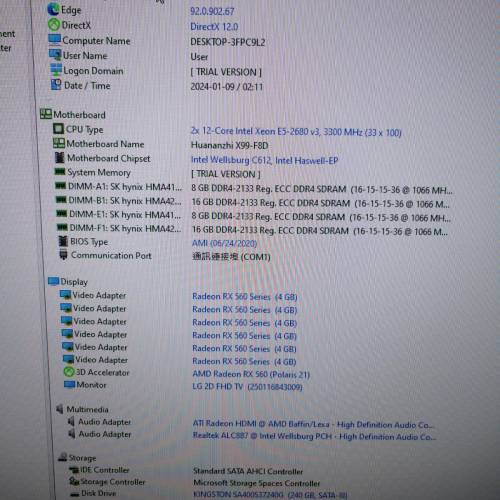500x500 pixels.
Task: Click the DIMM-A1 memory module icon
Action: point(61,186)
